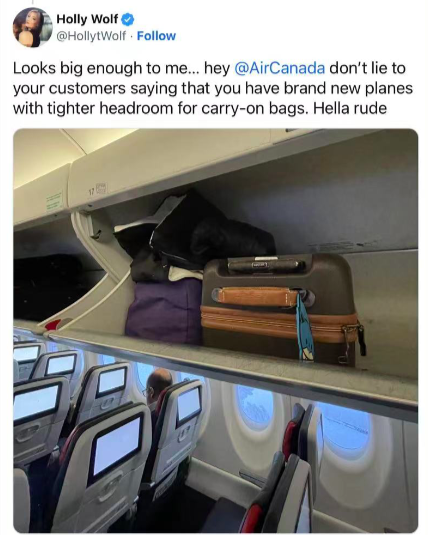Open the @HollytWolf handle
428x535 pixels.
(x=91, y=35)
